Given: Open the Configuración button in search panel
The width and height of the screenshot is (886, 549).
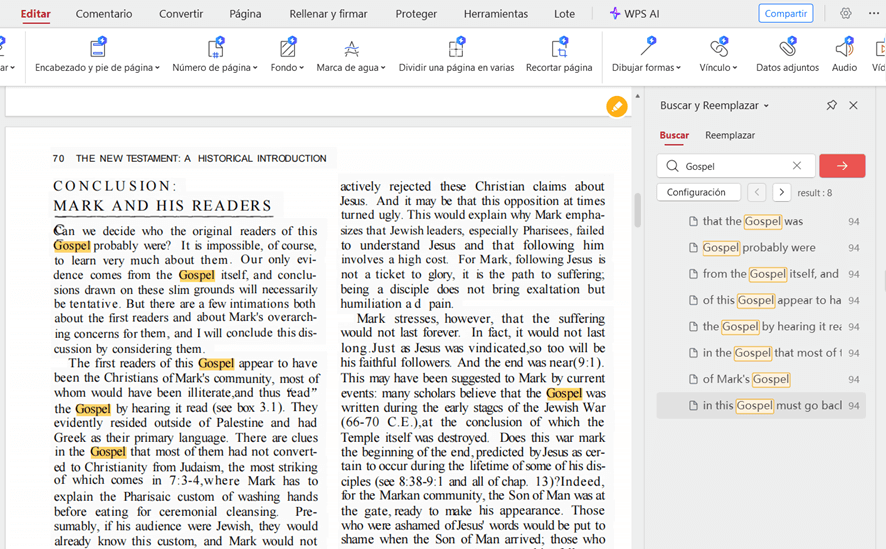Looking at the screenshot, I should (697, 192).
